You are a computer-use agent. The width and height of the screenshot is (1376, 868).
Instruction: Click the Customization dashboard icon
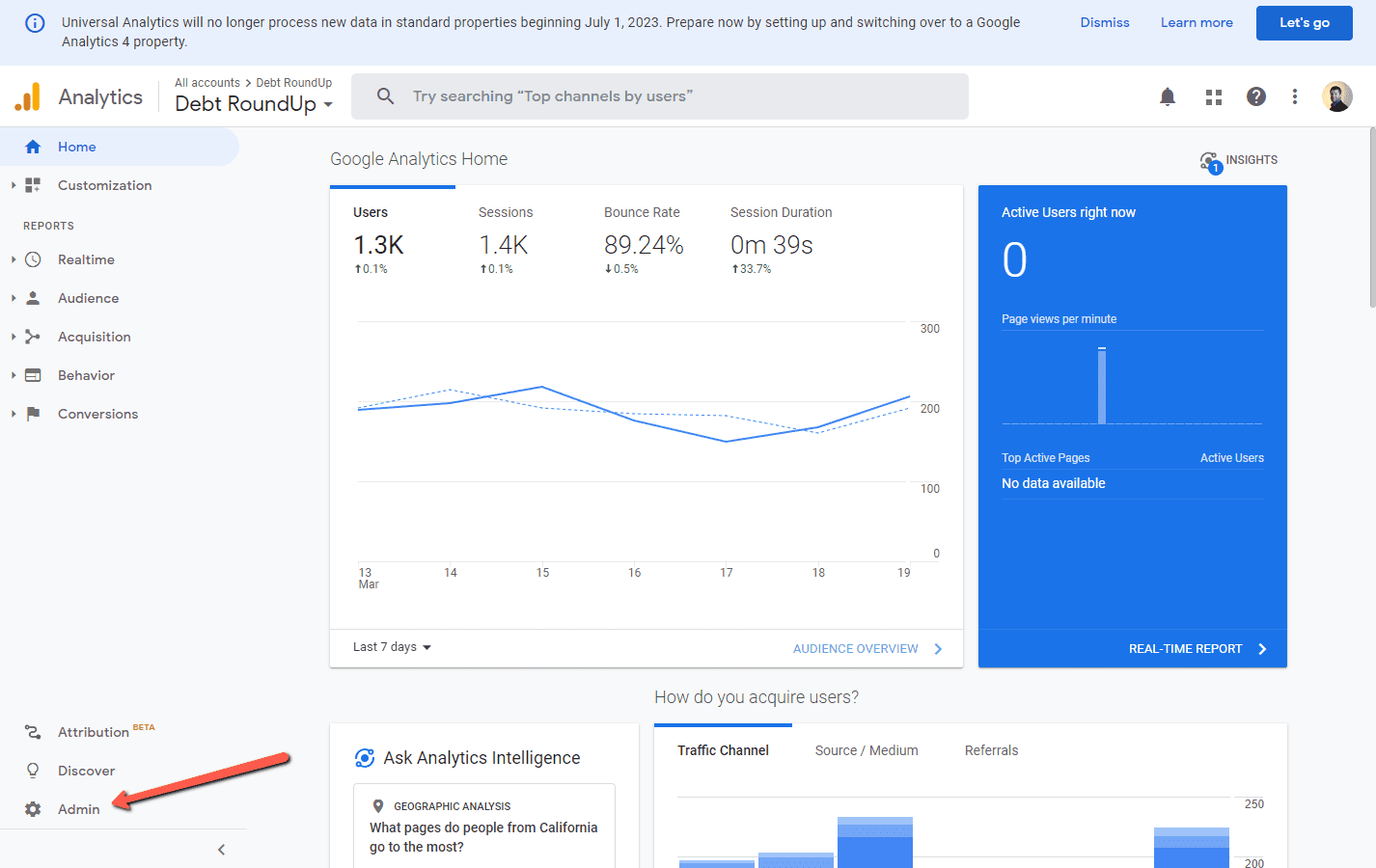coord(33,185)
